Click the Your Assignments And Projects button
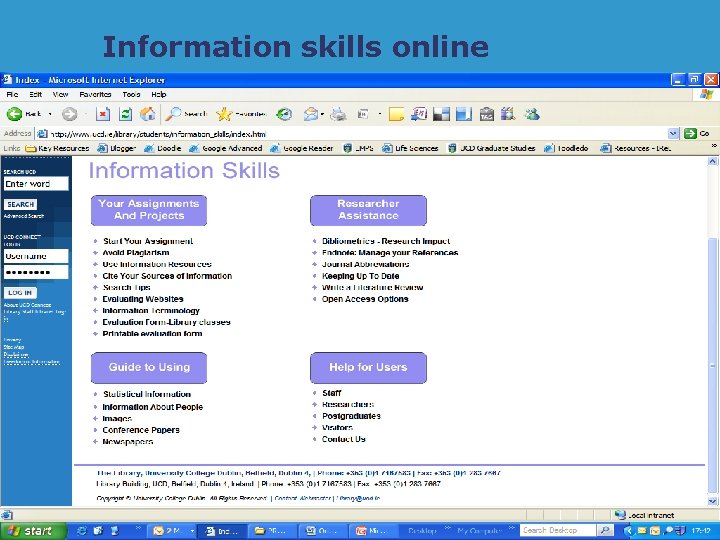 pos(149,210)
